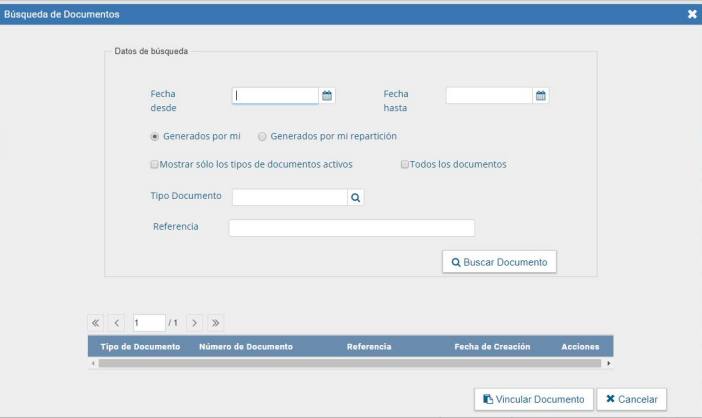Click inside the Fecha hasta date field
The height and width of the screenshot is (418, 702).
click(489, 96)
